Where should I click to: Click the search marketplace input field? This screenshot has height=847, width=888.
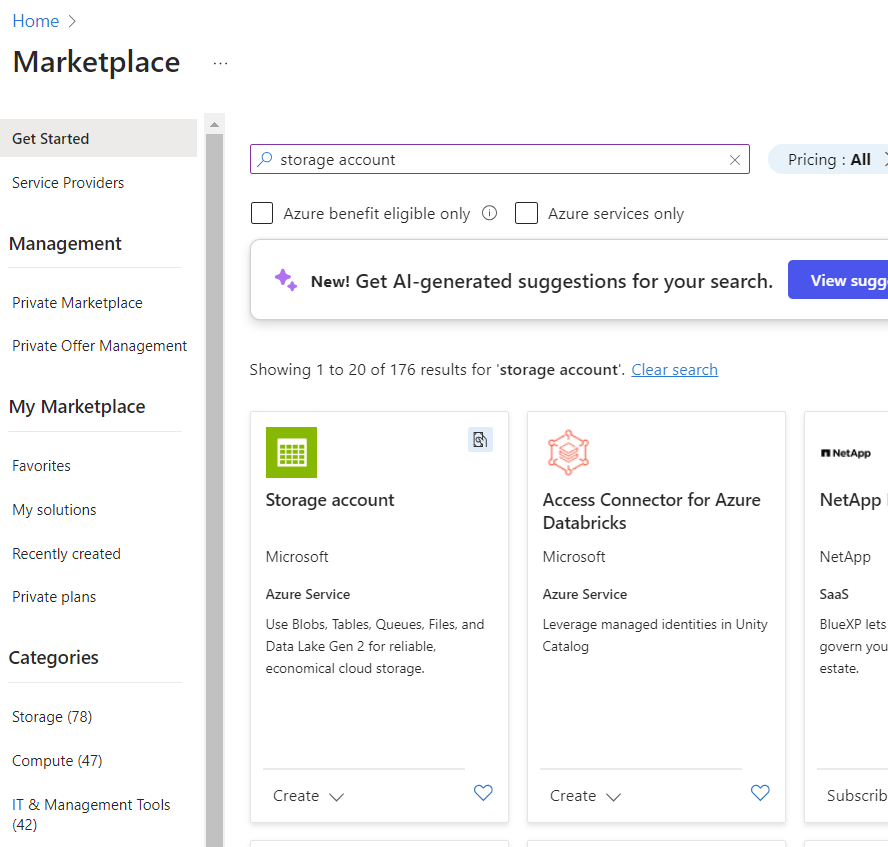(500, 160)
